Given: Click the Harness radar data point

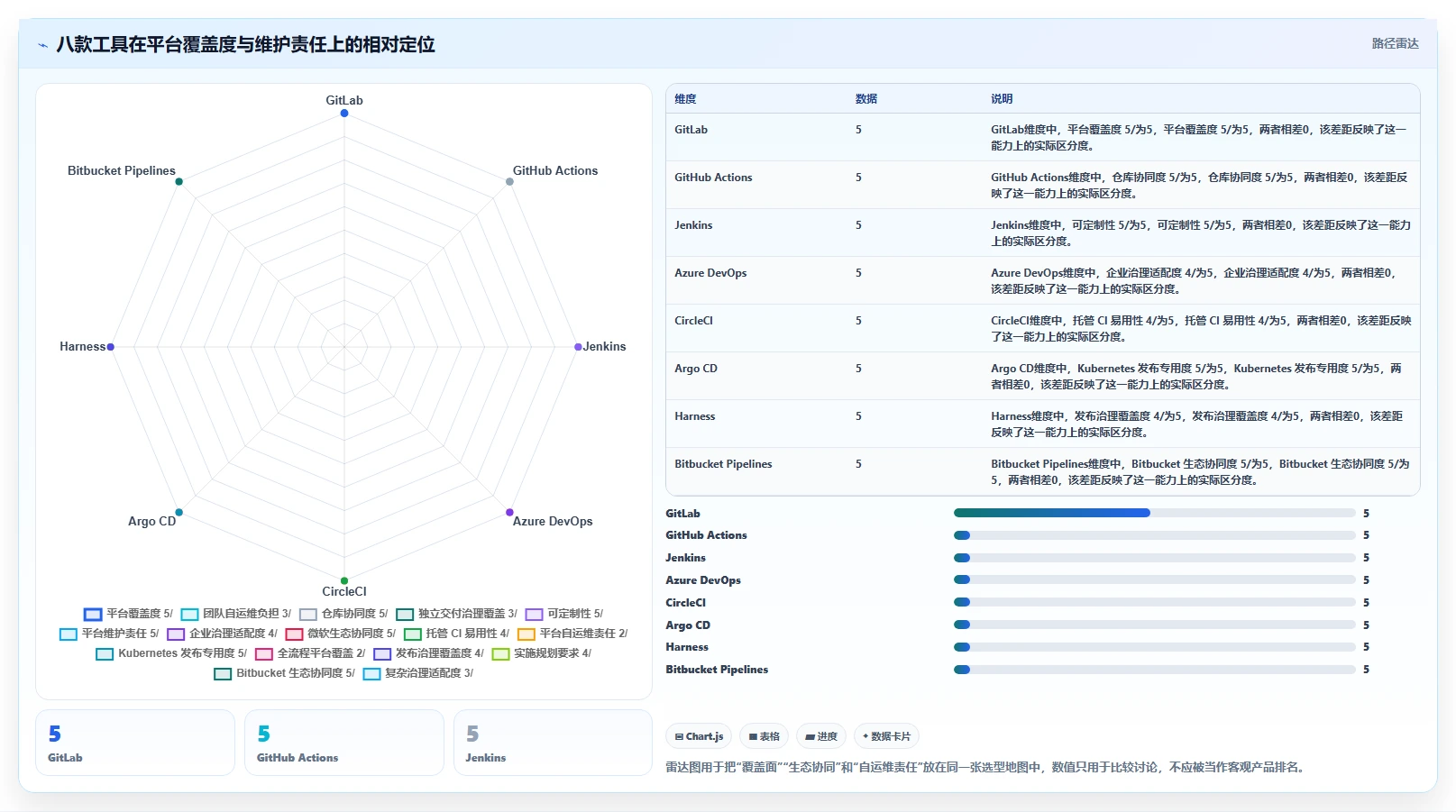Looking at the screenshot, I should (x=111, y=347).
